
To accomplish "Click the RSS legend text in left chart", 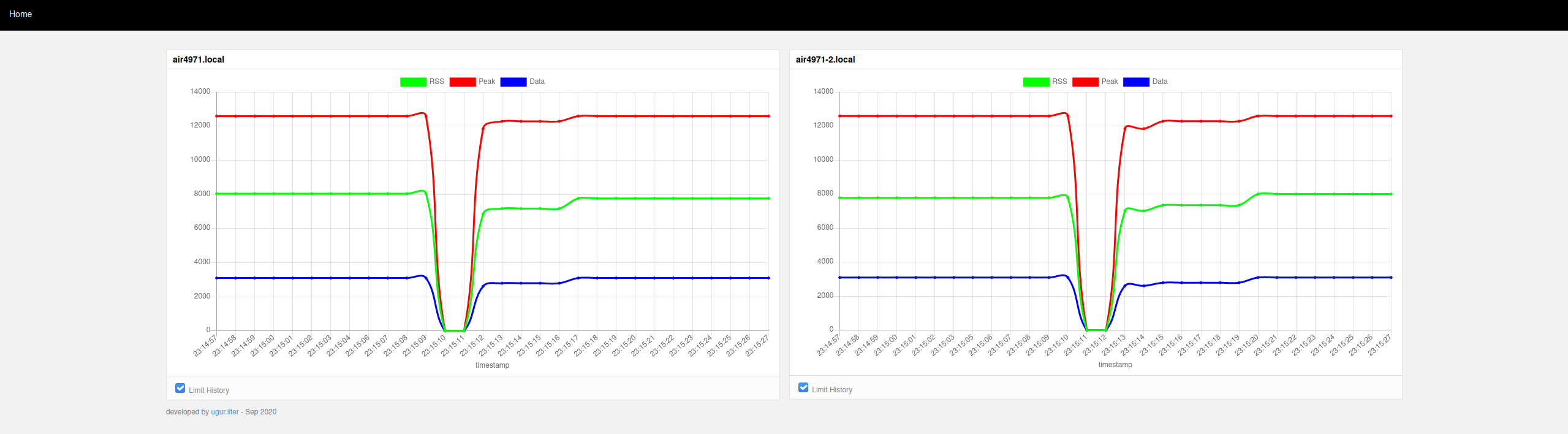I will [437, 82].
